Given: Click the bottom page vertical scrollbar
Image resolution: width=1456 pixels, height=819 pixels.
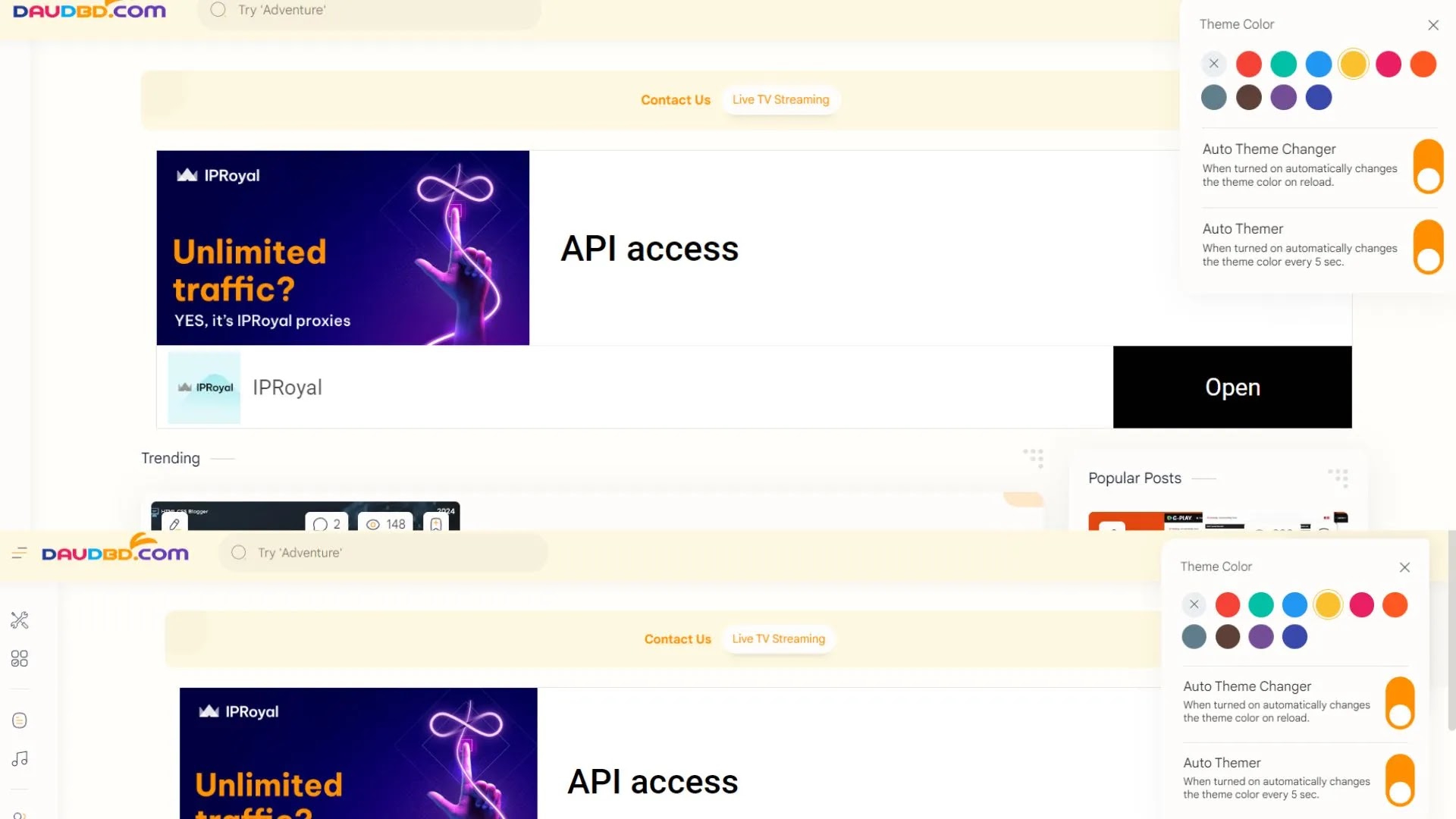Looking at the screenshot, I should point(1451,629).
